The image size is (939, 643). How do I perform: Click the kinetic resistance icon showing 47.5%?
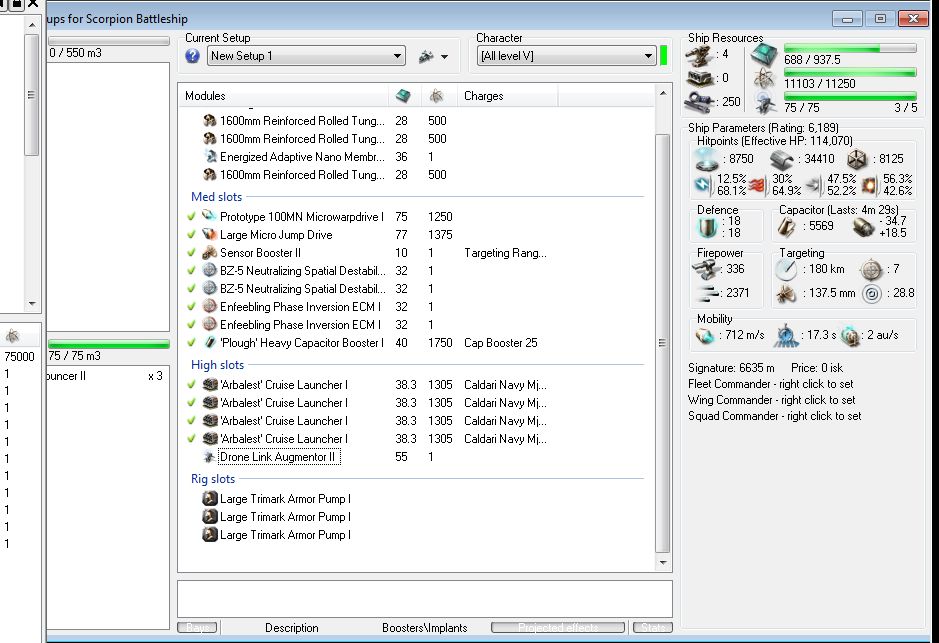coord(813,185)
